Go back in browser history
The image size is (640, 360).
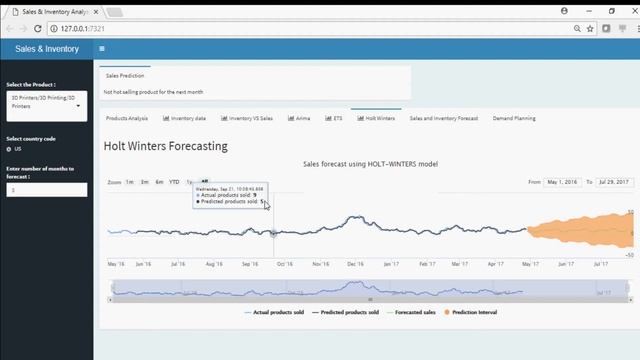(x=10, y=29)
